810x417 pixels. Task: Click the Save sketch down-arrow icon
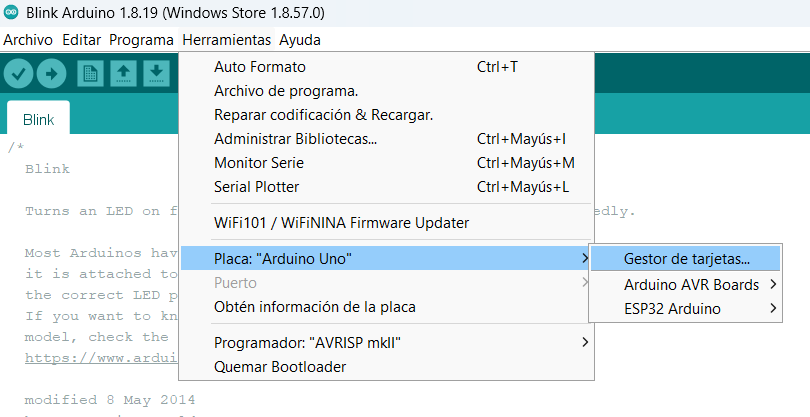coord(156,74)
